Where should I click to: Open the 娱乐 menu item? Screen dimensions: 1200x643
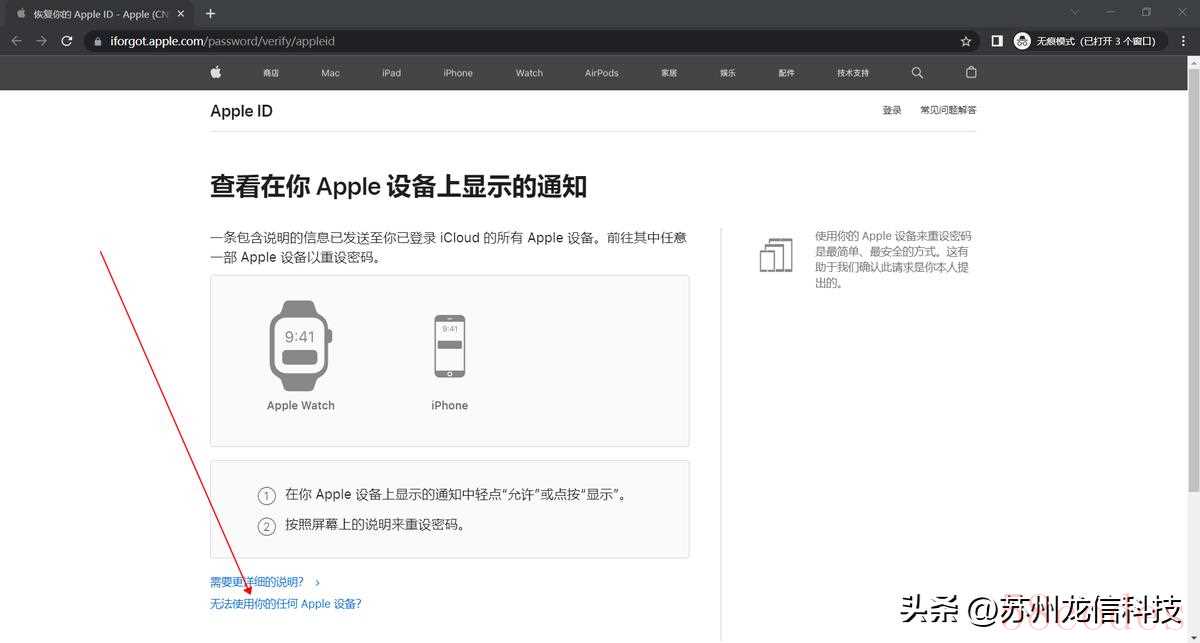click(727, 73)
